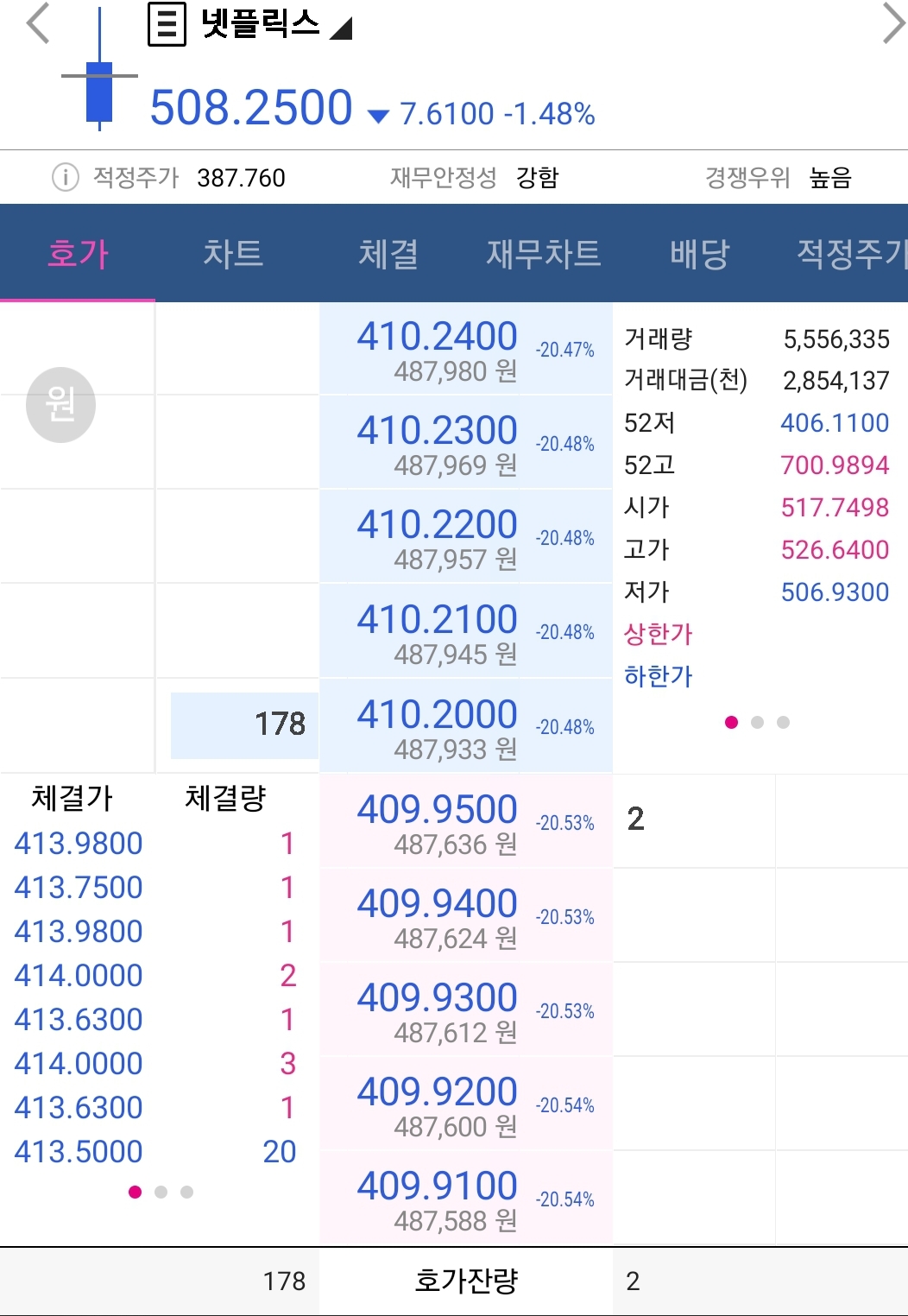Tap the 경쟁우위 높음 indicator
908x1316 pixels.
click(778, 178)
